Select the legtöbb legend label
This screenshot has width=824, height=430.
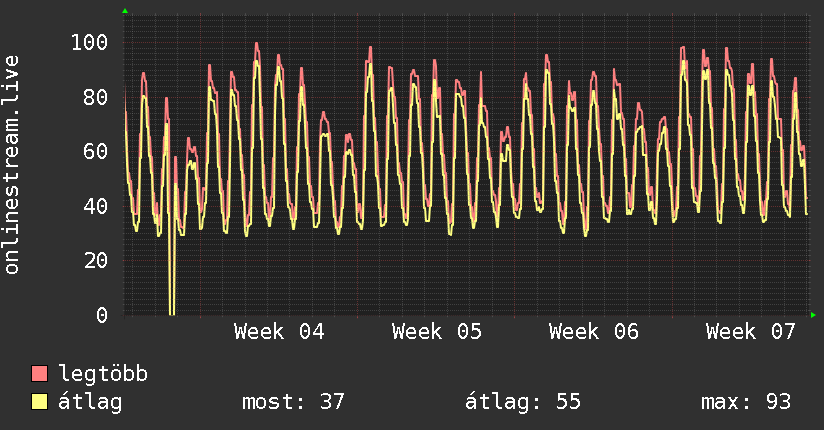point(103,374)
